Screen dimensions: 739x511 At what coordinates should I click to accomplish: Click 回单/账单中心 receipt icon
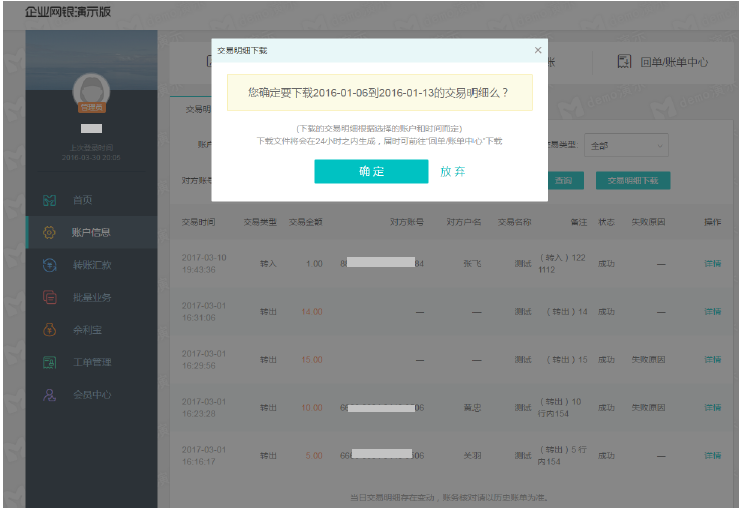[624, 62]
